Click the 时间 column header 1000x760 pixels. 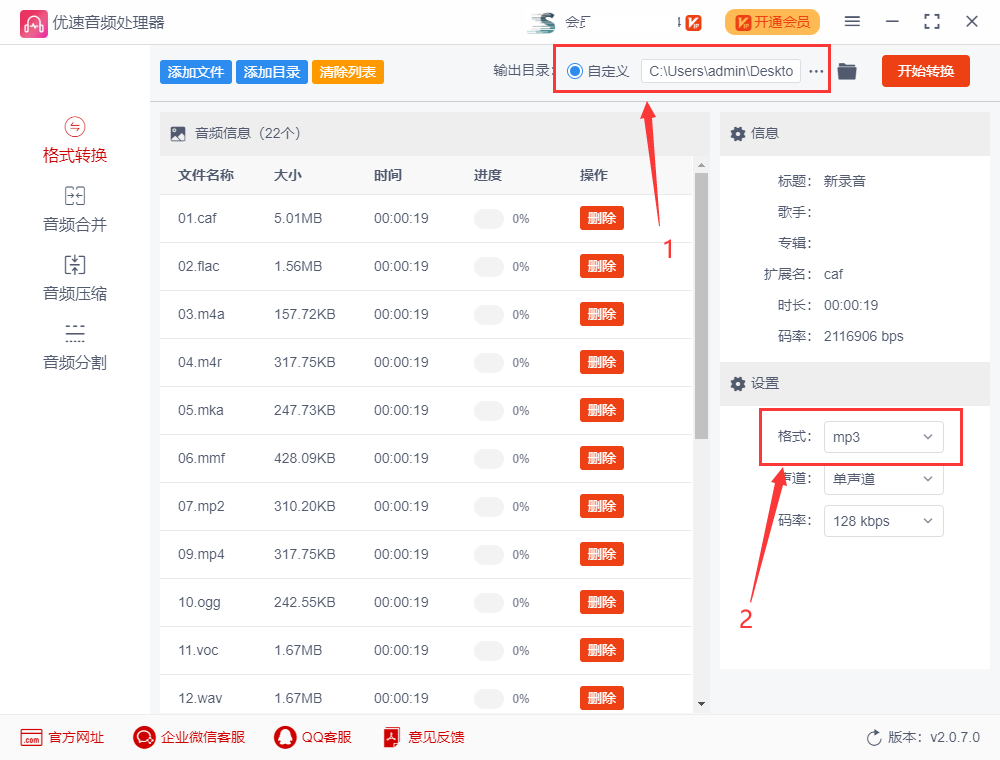point(388,175)
